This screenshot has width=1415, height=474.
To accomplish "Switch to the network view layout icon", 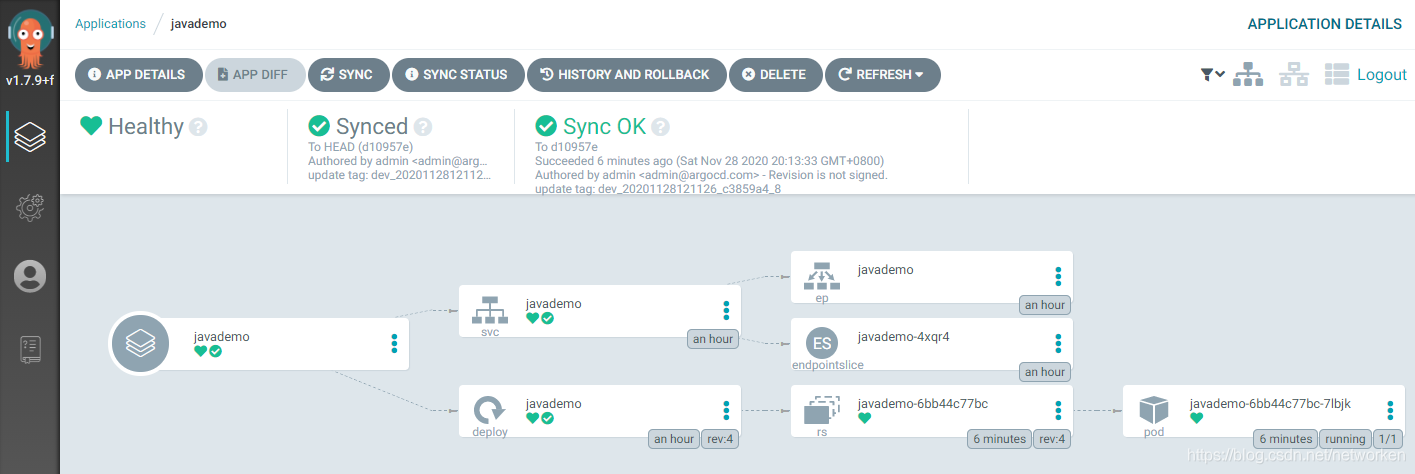I will [x=1295, y=74].
